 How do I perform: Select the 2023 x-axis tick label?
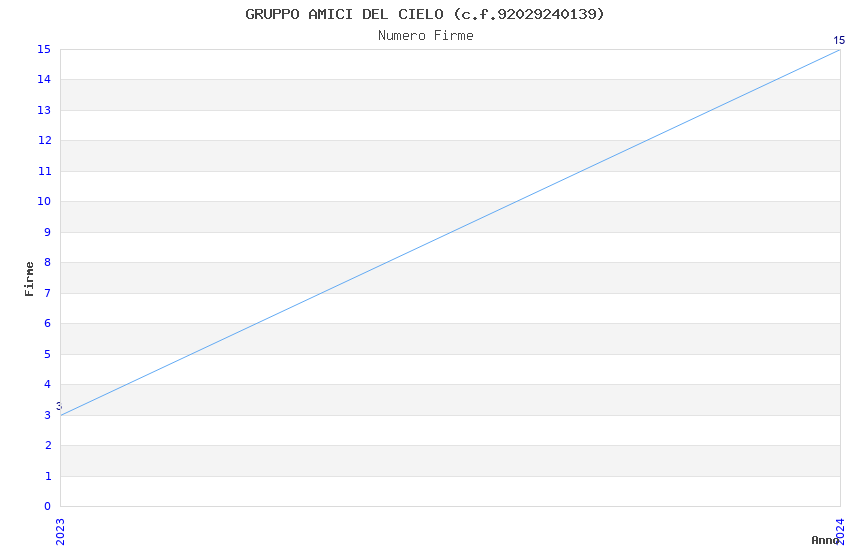[x=60, y=531]
